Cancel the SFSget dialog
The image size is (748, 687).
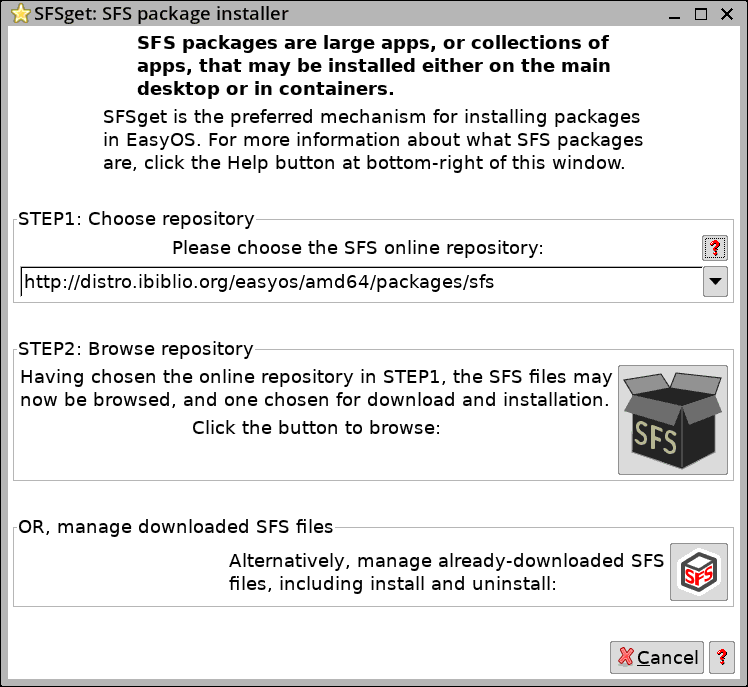657,657
